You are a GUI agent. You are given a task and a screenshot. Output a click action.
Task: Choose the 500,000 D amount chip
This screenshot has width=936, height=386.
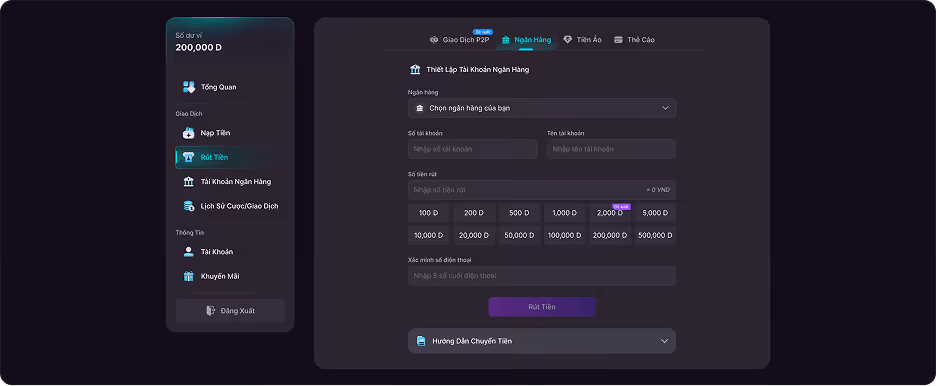[x=655, y=236]
